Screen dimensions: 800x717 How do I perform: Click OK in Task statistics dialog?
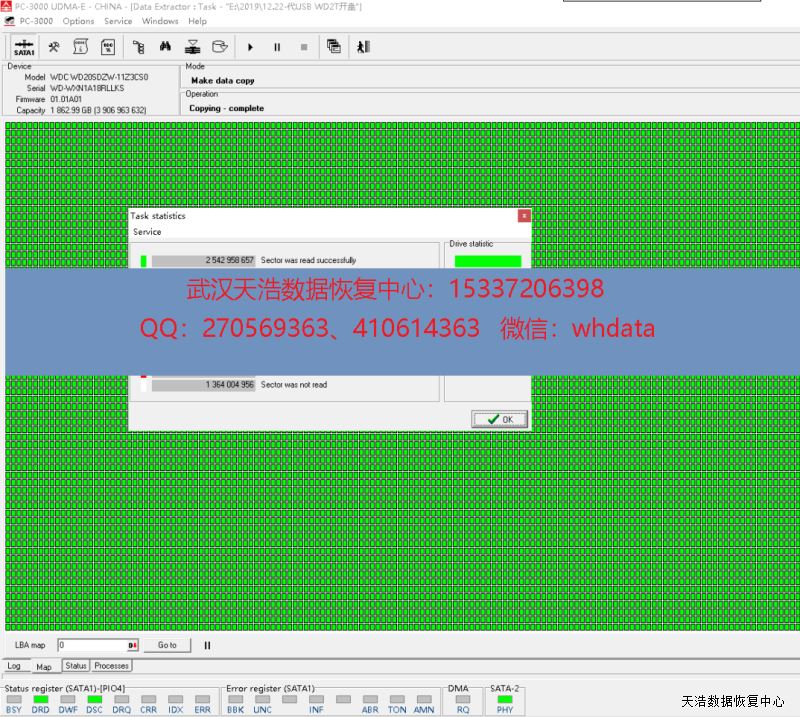[x=499, y=419]
